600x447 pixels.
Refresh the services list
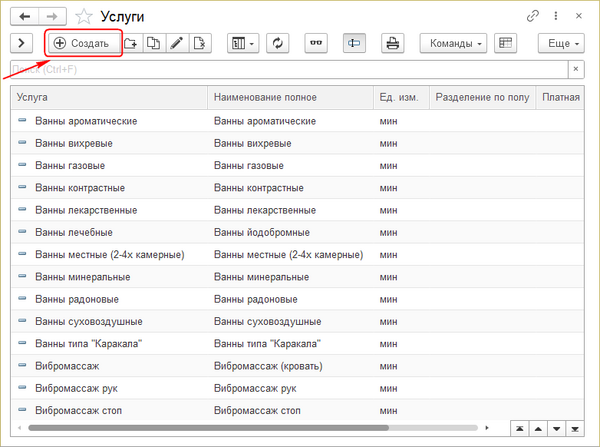277,43
